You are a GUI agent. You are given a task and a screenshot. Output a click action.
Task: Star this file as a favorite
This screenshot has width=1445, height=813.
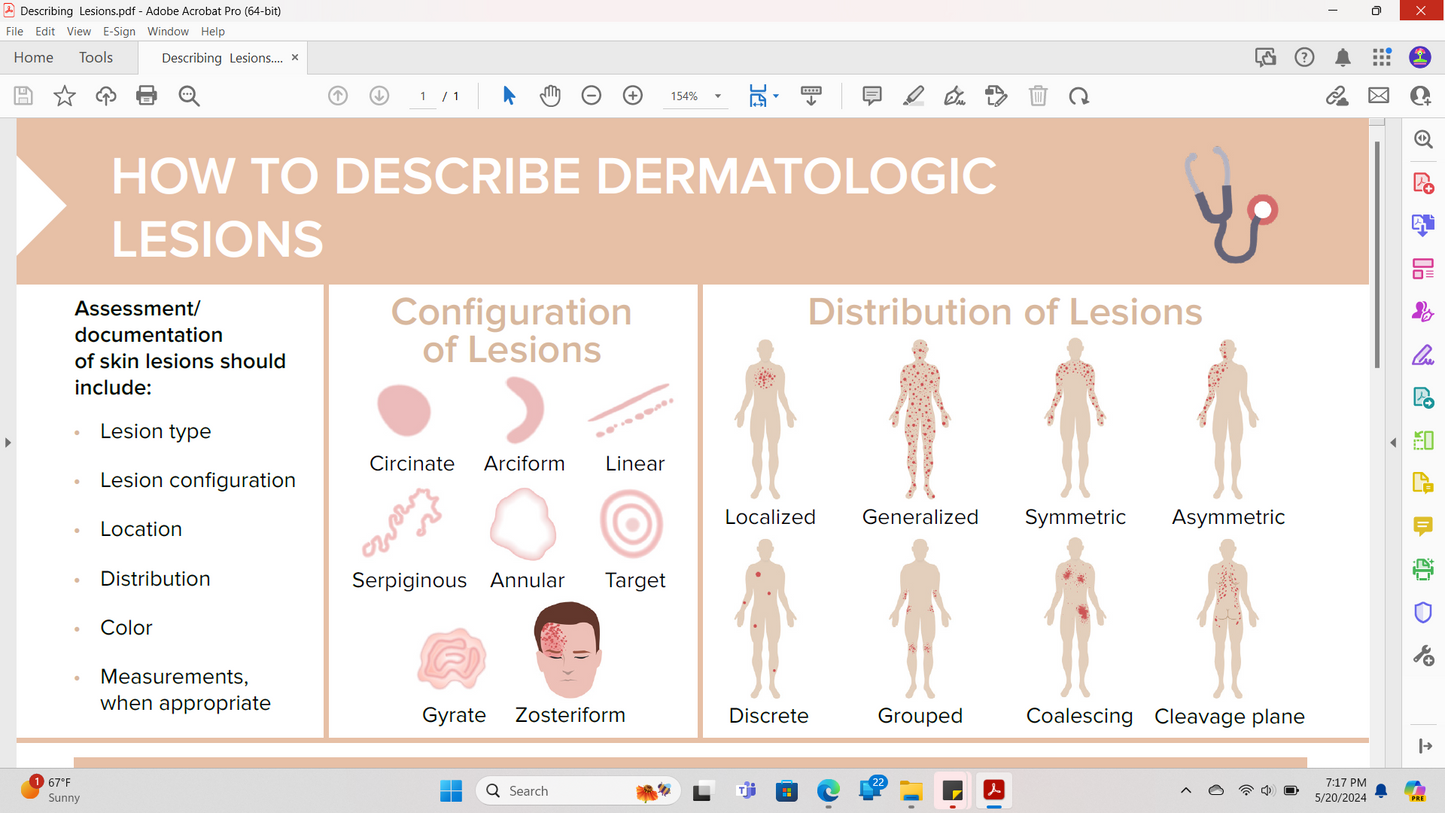click(x=65, y=96)
